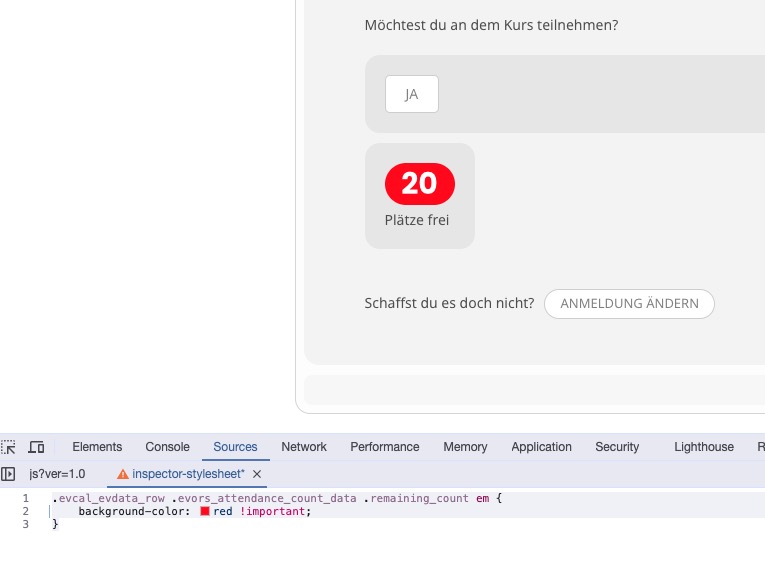This screenshot has width=765, height=588.
Task: Open the red color swatch picker
Action: tap(205, 511)
